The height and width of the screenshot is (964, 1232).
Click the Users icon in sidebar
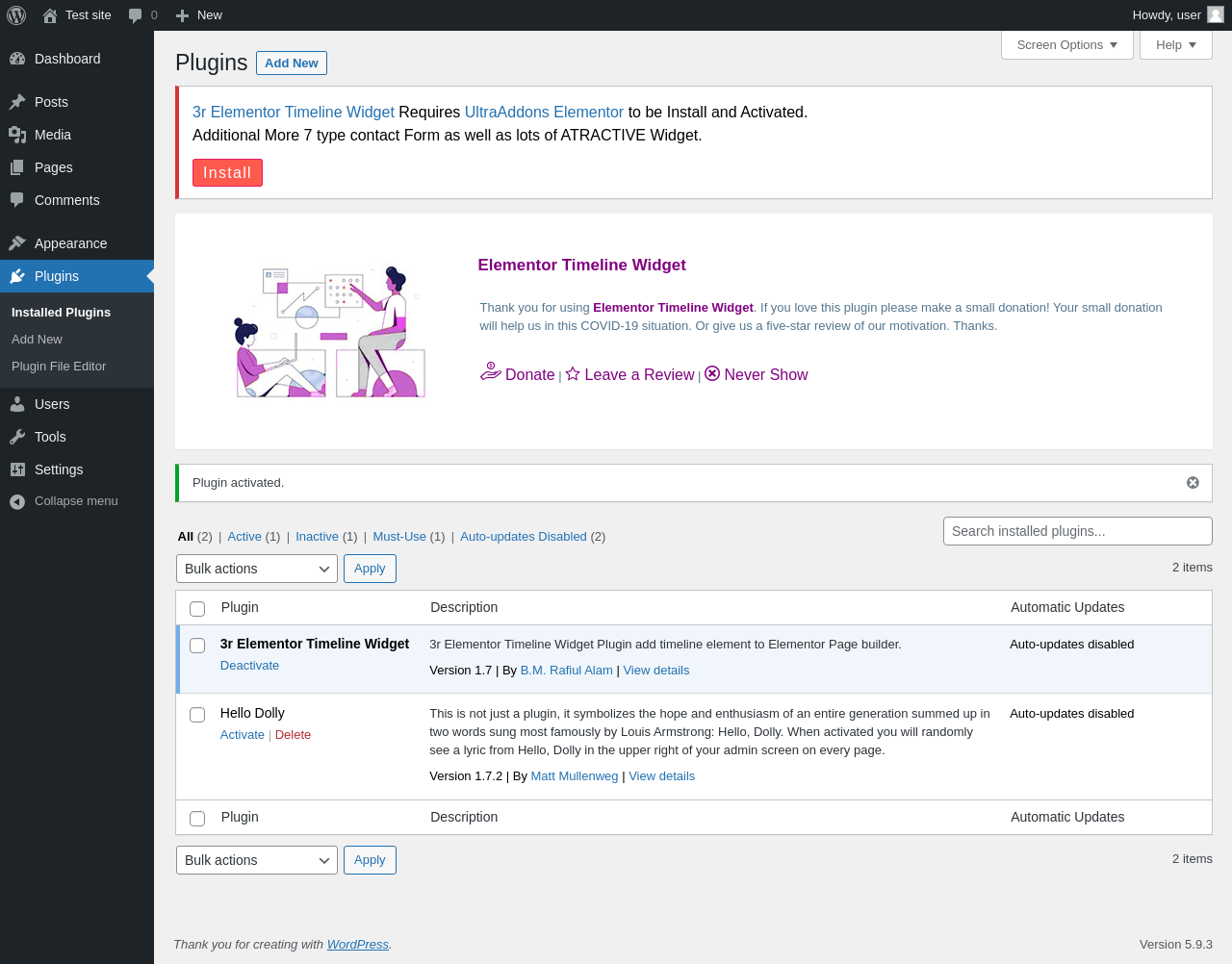coord(17,404)
